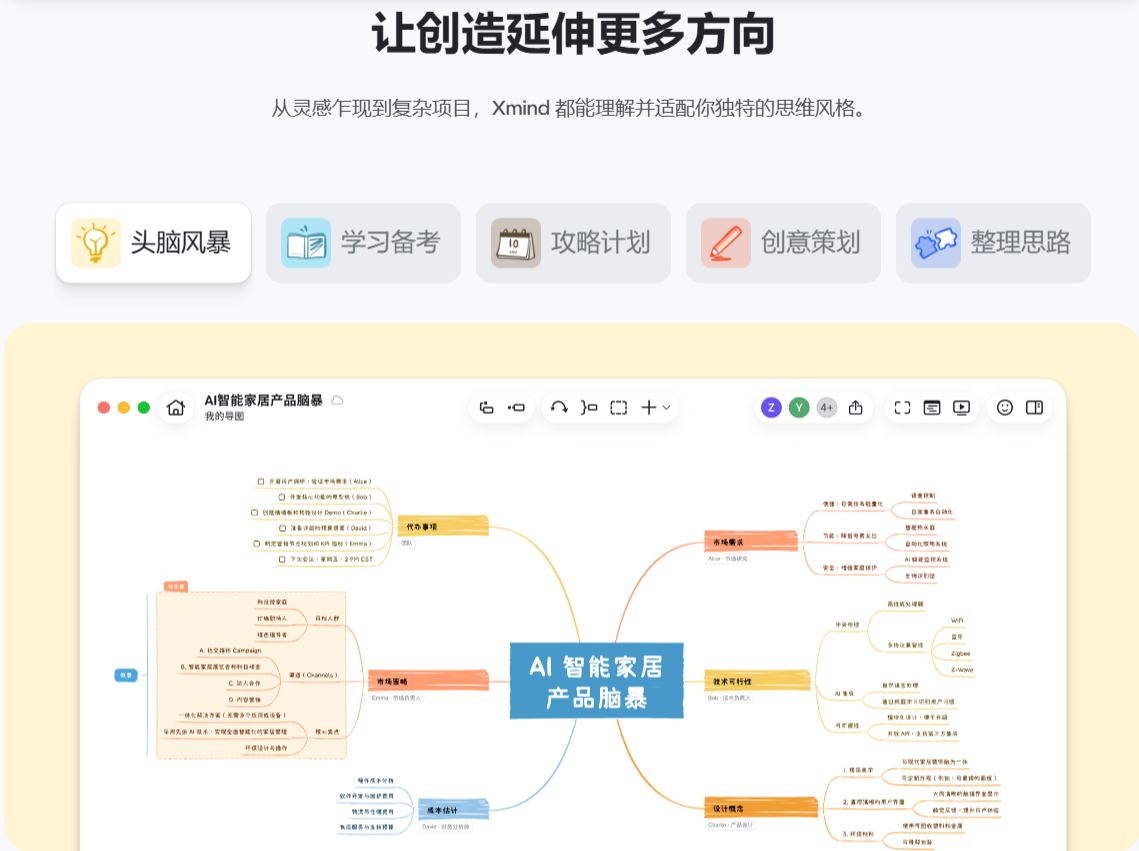Screen dimensions: 1139x851
Task: Click the outline view icon
Action: 932,408
